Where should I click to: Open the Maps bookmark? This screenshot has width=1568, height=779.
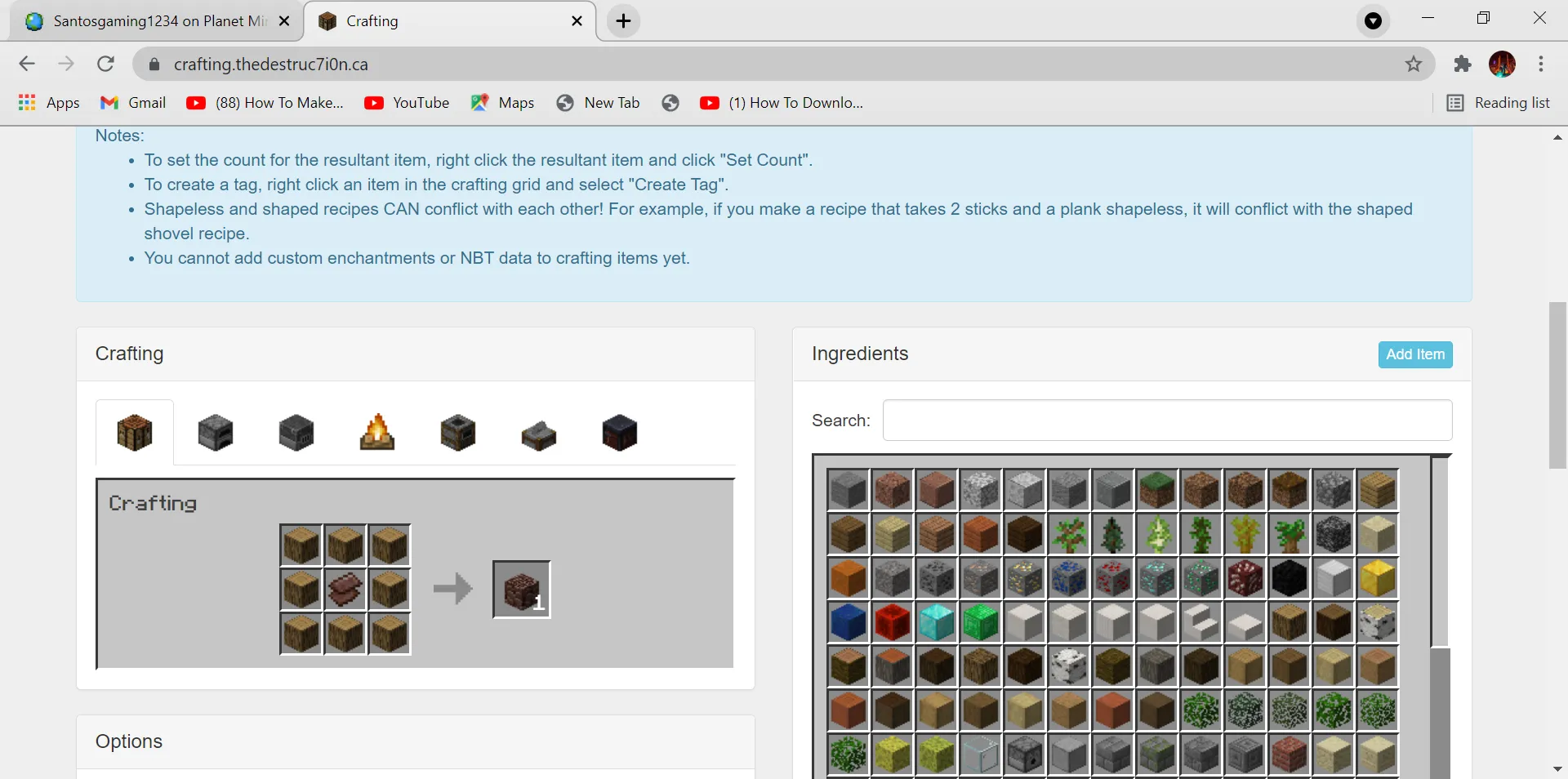pos(502,103)
